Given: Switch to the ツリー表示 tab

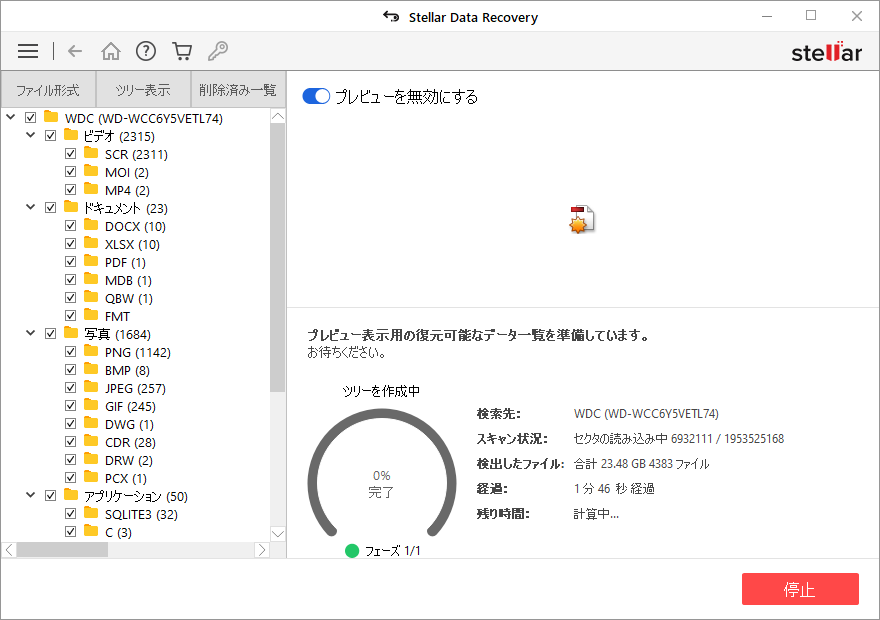Looking at the screenshot, I should pyautogui.click(x=143, y=89).
